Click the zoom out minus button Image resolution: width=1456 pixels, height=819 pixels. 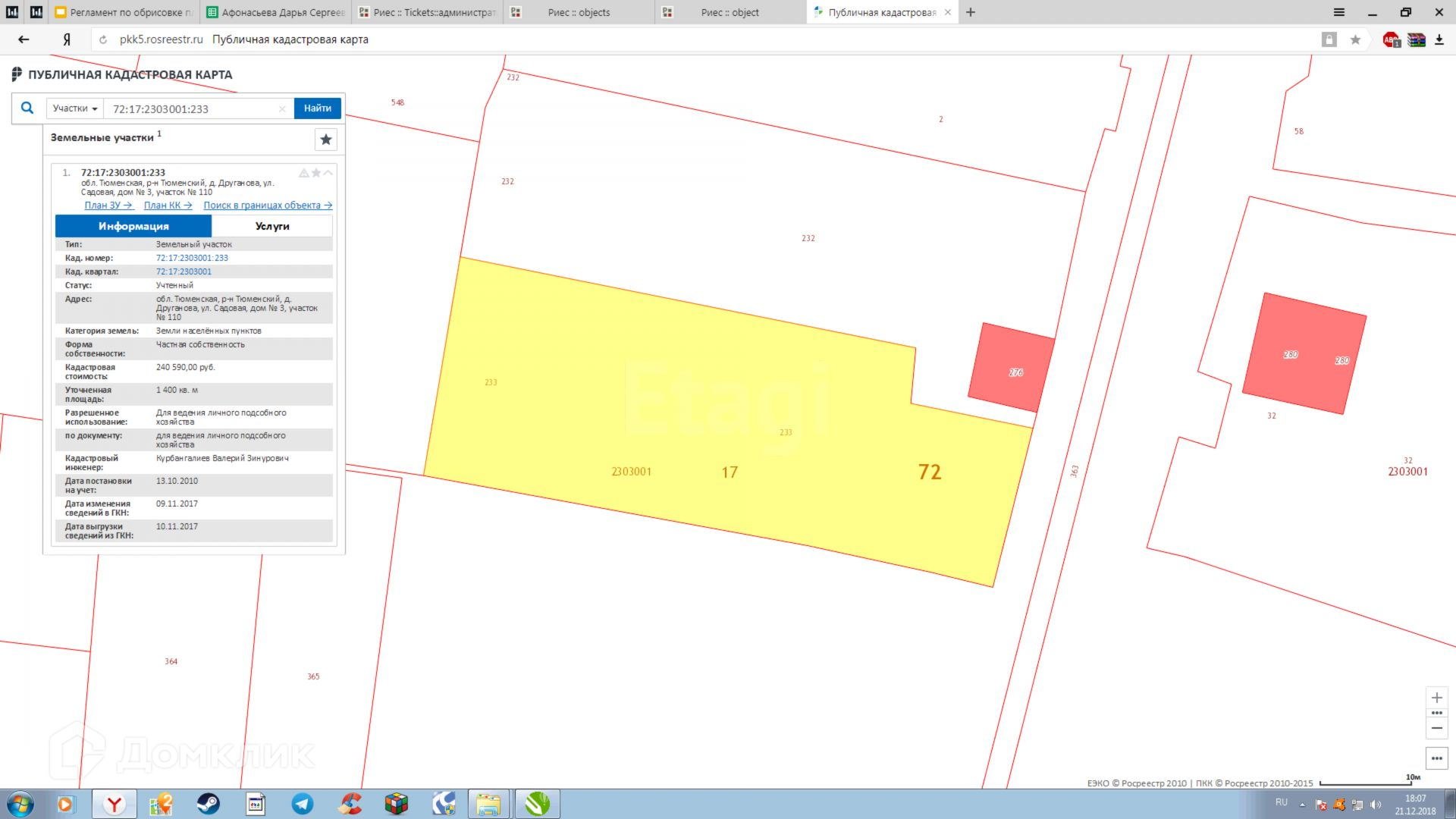(1436, 728)
